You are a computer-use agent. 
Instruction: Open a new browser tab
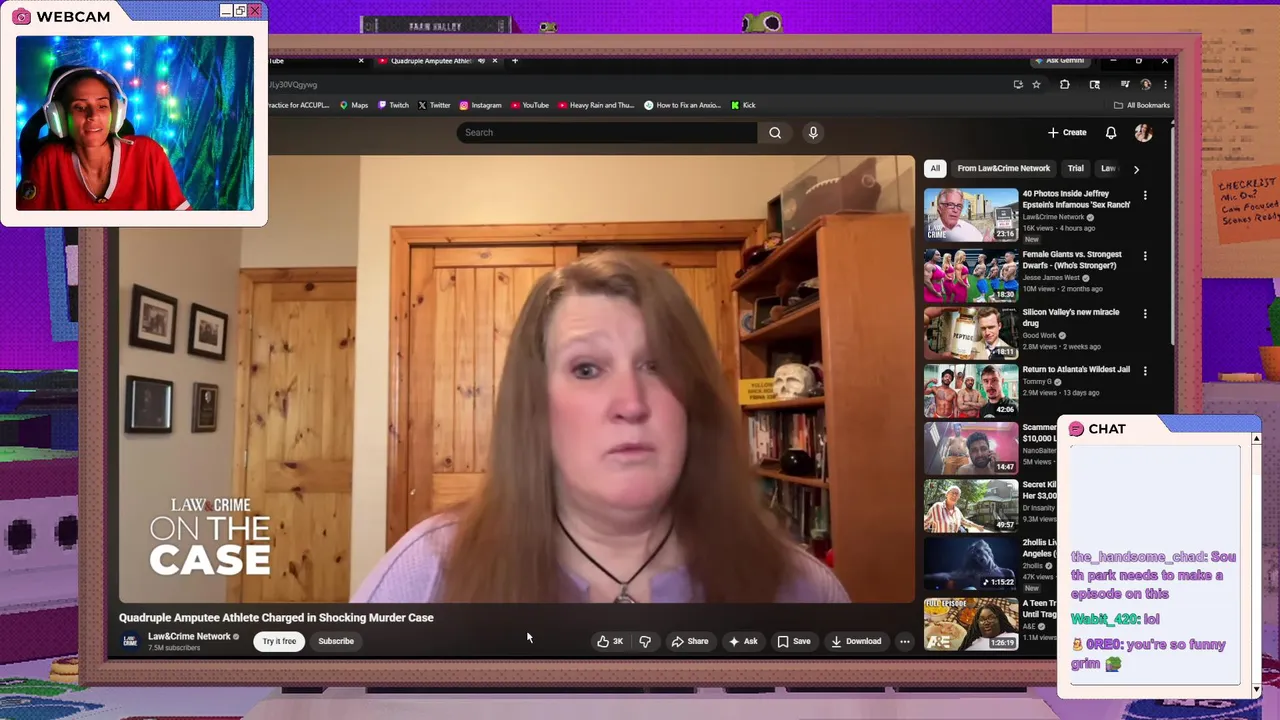515,61
